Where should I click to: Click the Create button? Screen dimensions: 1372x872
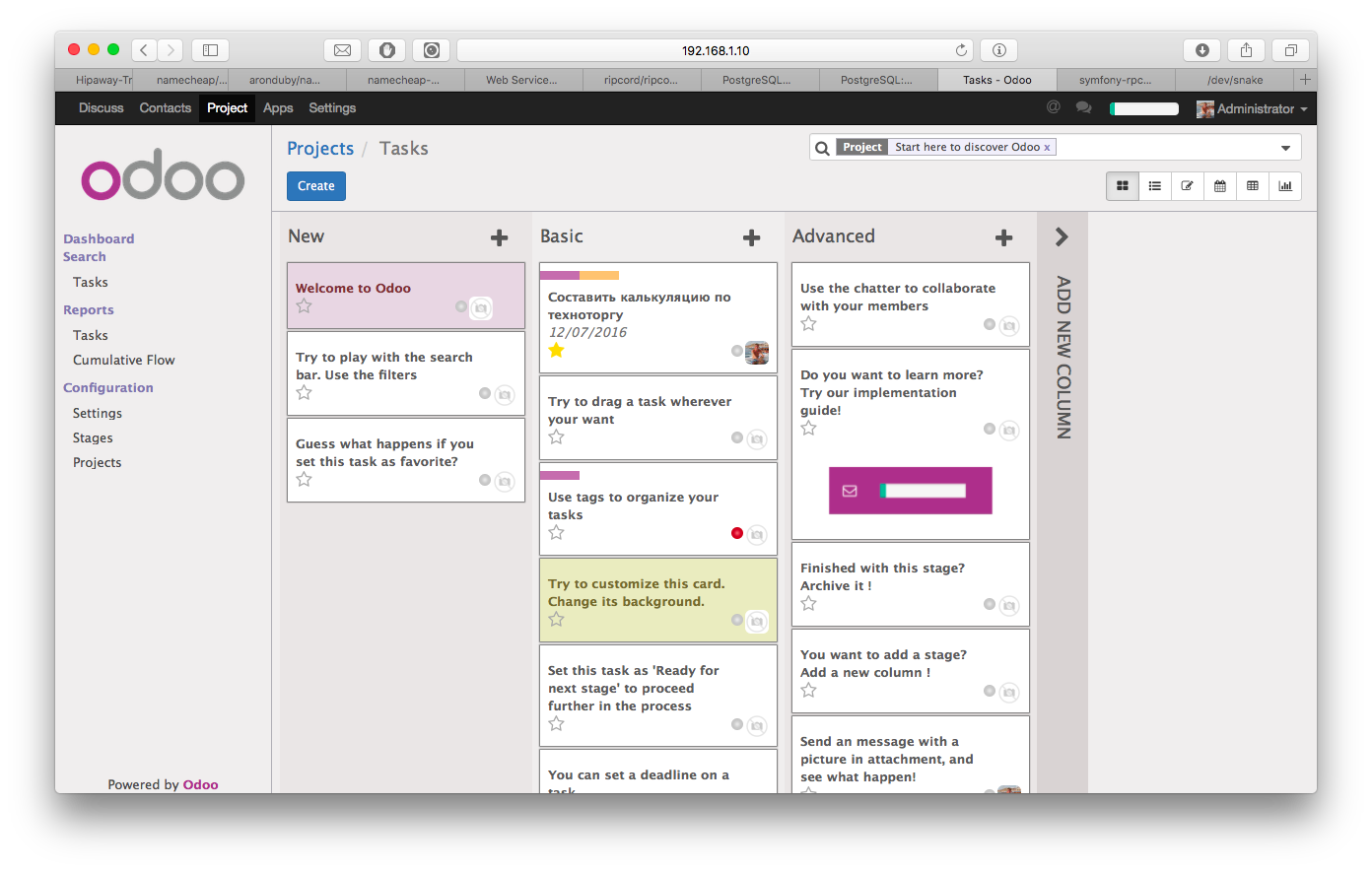point(315,186)
